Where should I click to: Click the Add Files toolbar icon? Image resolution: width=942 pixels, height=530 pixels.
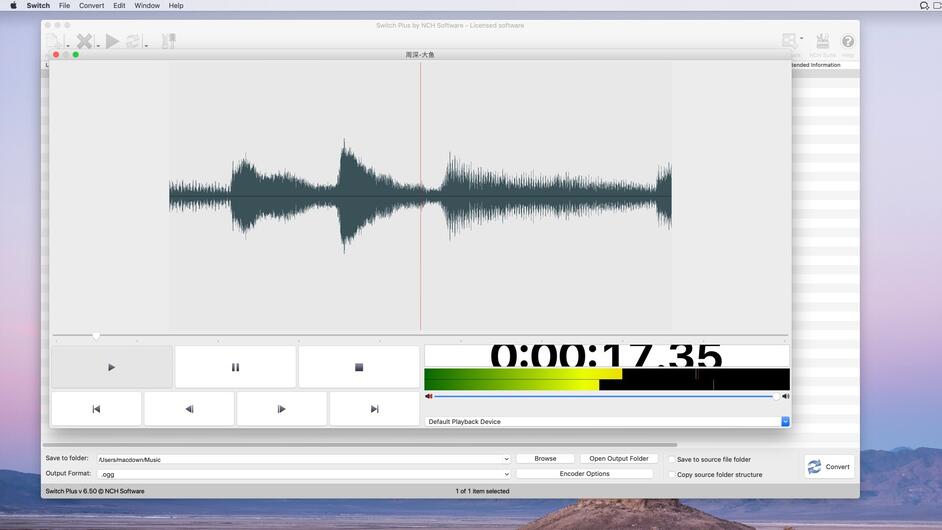[x=53, y=41]
